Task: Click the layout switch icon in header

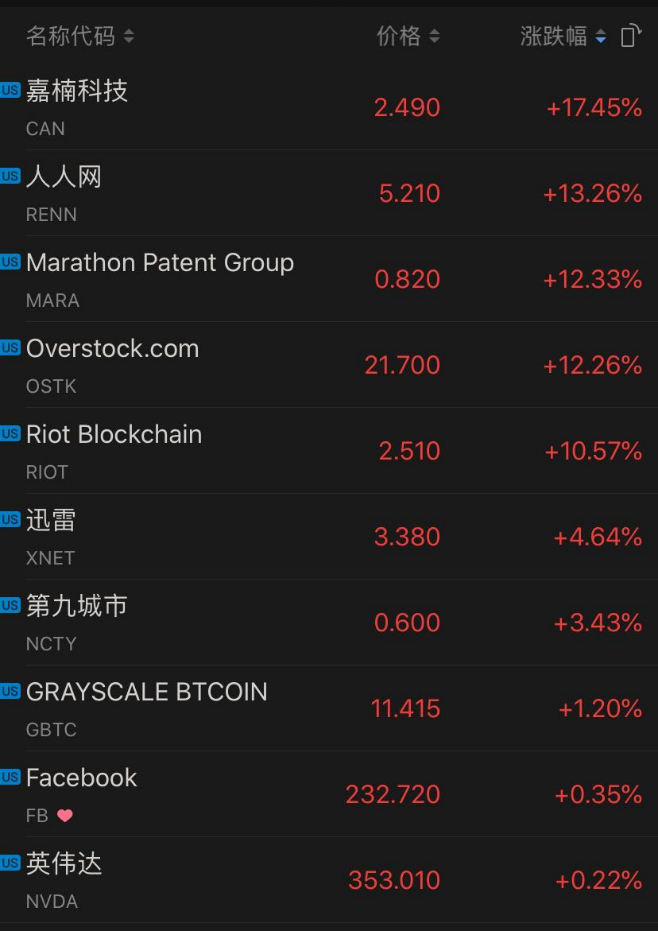Action: click(630, 37)
